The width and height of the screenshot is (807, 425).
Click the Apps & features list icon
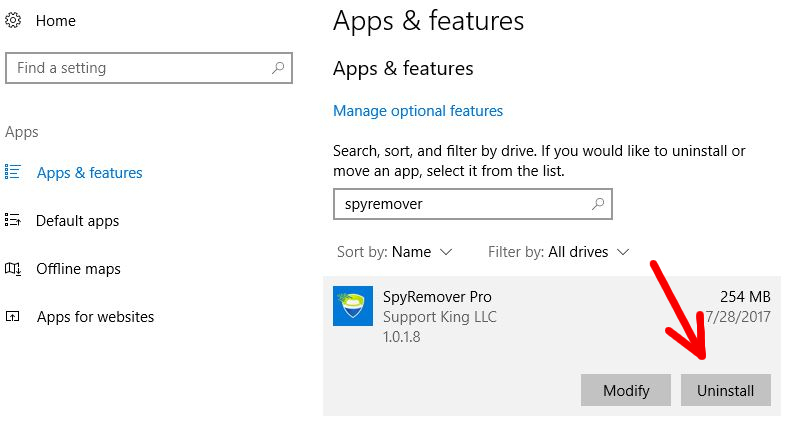pyautogui.click(x=12, y=172)
